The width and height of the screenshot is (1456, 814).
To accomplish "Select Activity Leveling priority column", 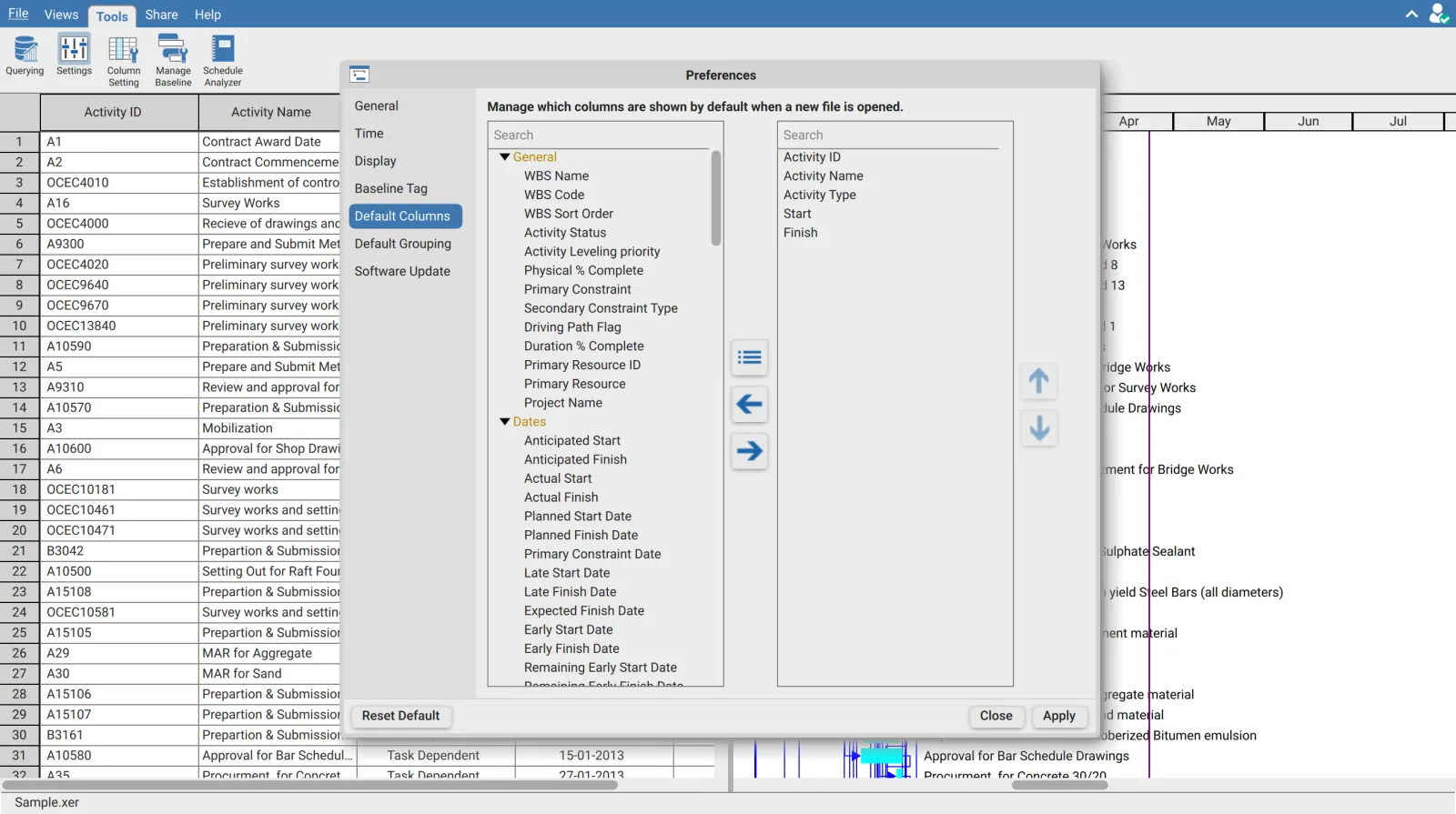I will pyautogui.click(x=592, y=252).
